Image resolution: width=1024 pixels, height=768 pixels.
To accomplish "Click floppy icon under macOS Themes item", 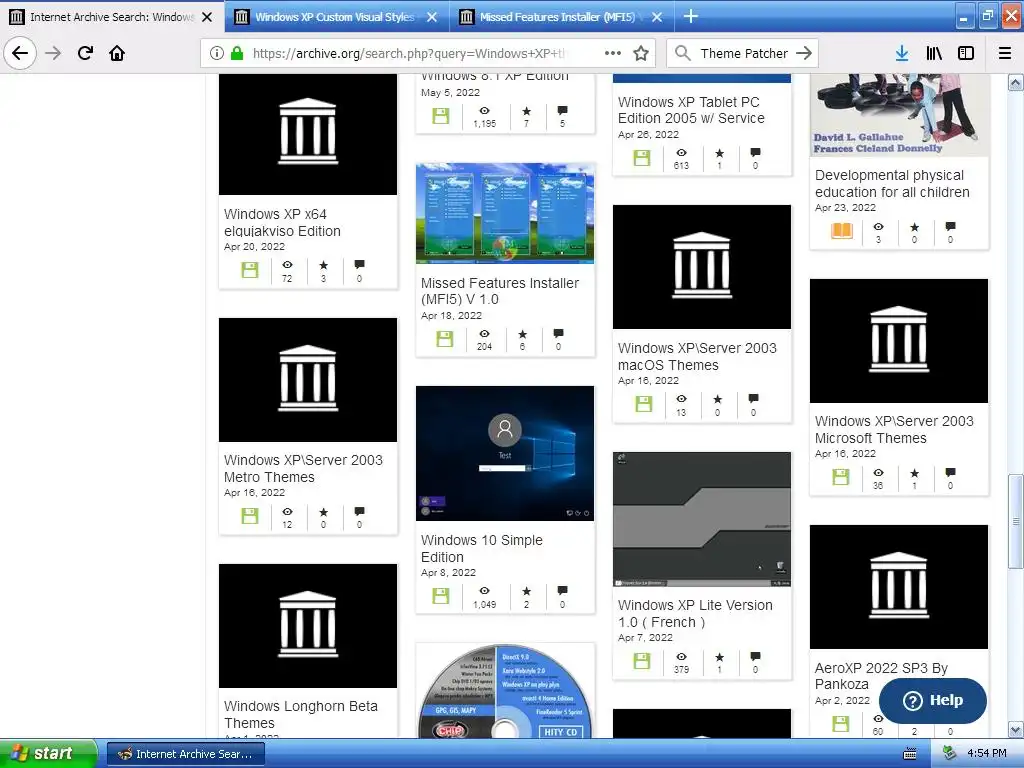I will pyautogui.click(x=644, y=404).
